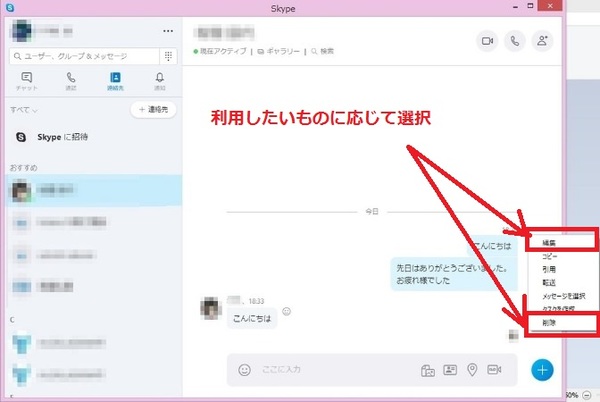
Task: Click the 18:33 timestamp on received message
Action: [x=256, y=301]
